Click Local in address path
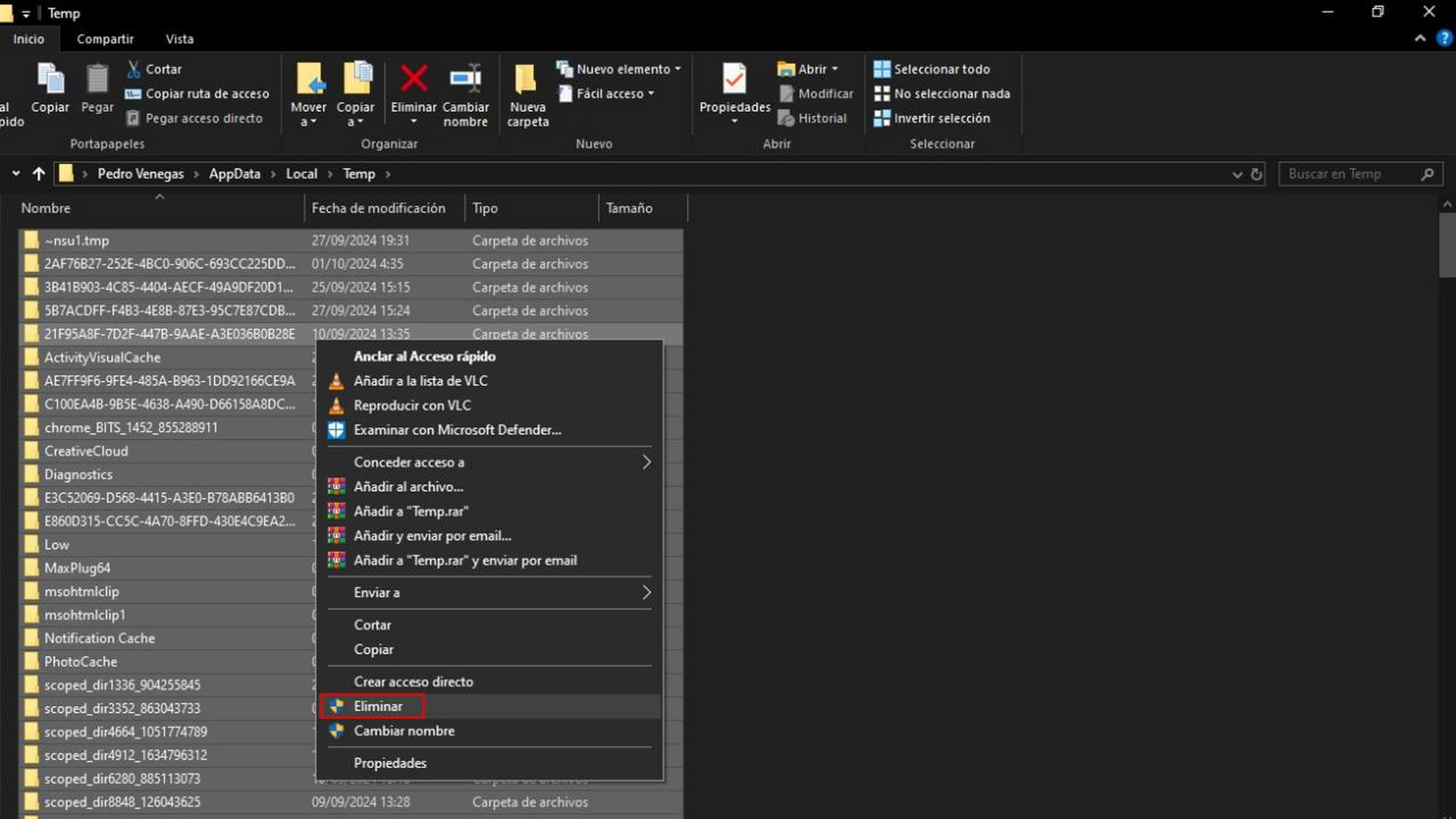The image size is (1456, 819). [x=301, y=174]
